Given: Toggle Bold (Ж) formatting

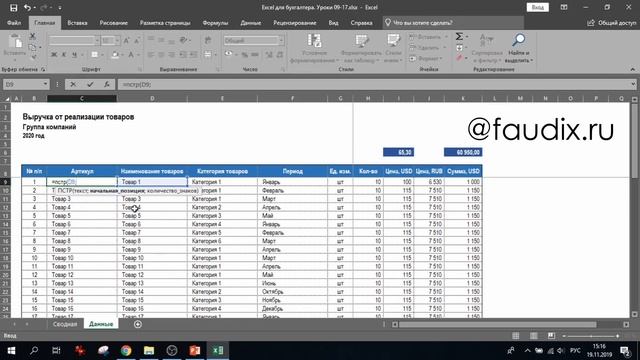Looking at the screenshot, I should pos(54,54).
